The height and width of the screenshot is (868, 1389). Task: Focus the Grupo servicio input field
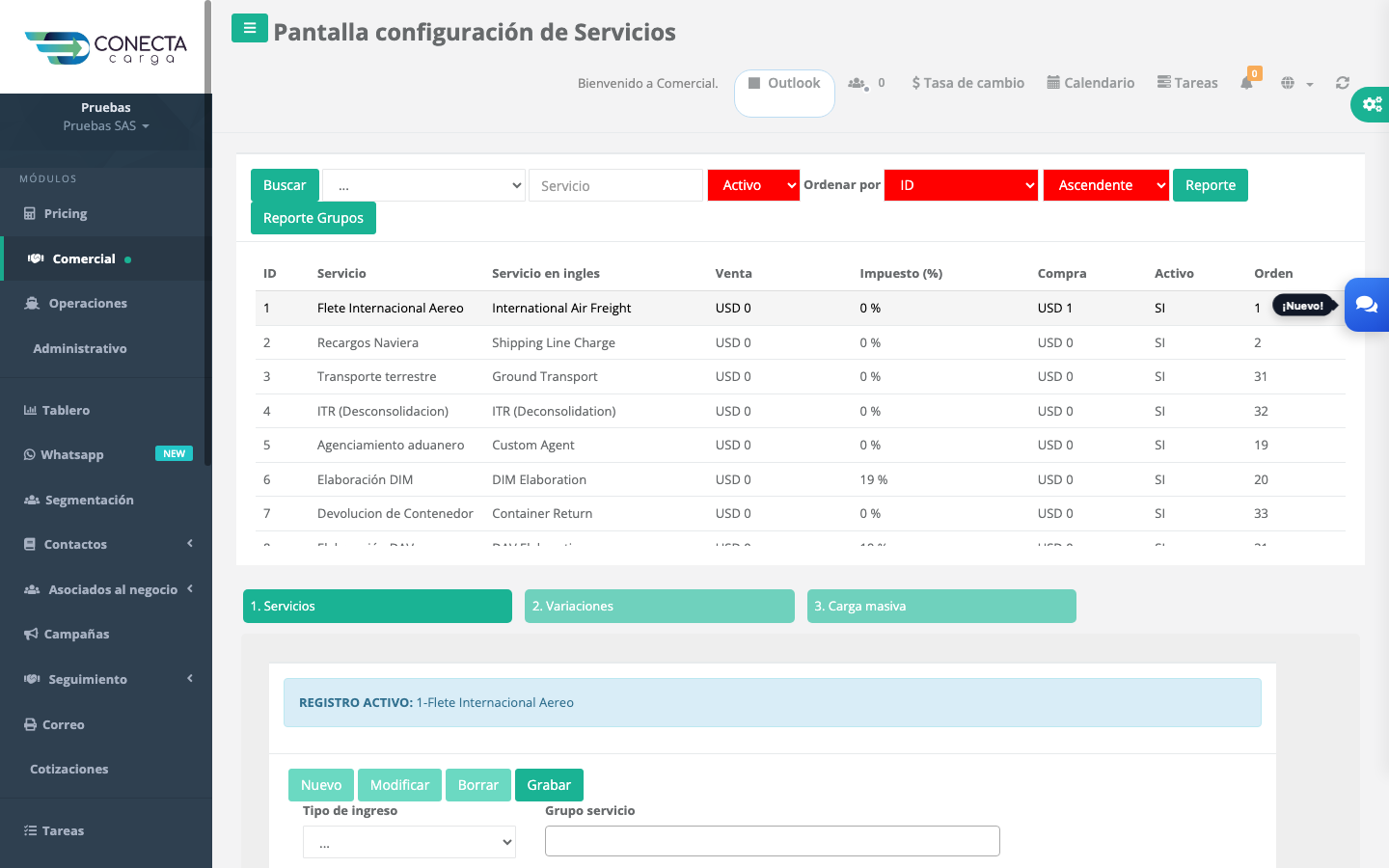773,841
